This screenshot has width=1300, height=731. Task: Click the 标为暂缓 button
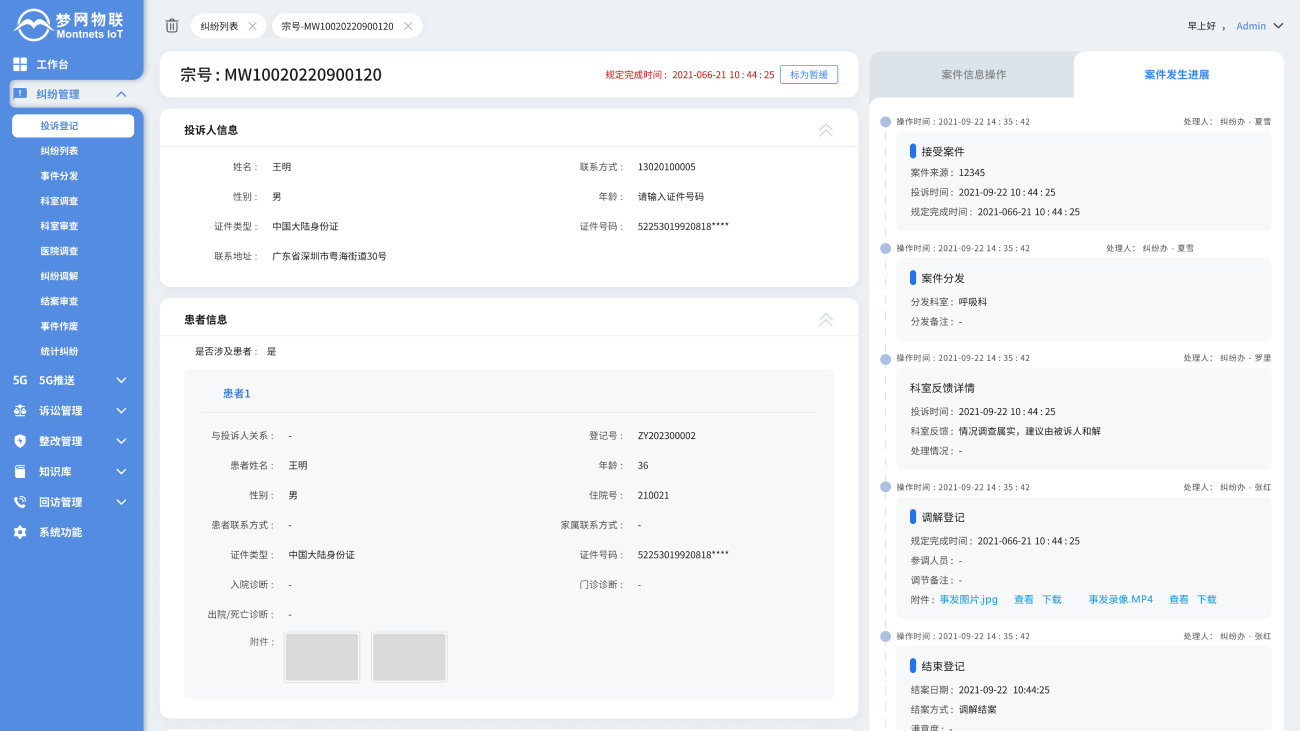pos(808,74)
